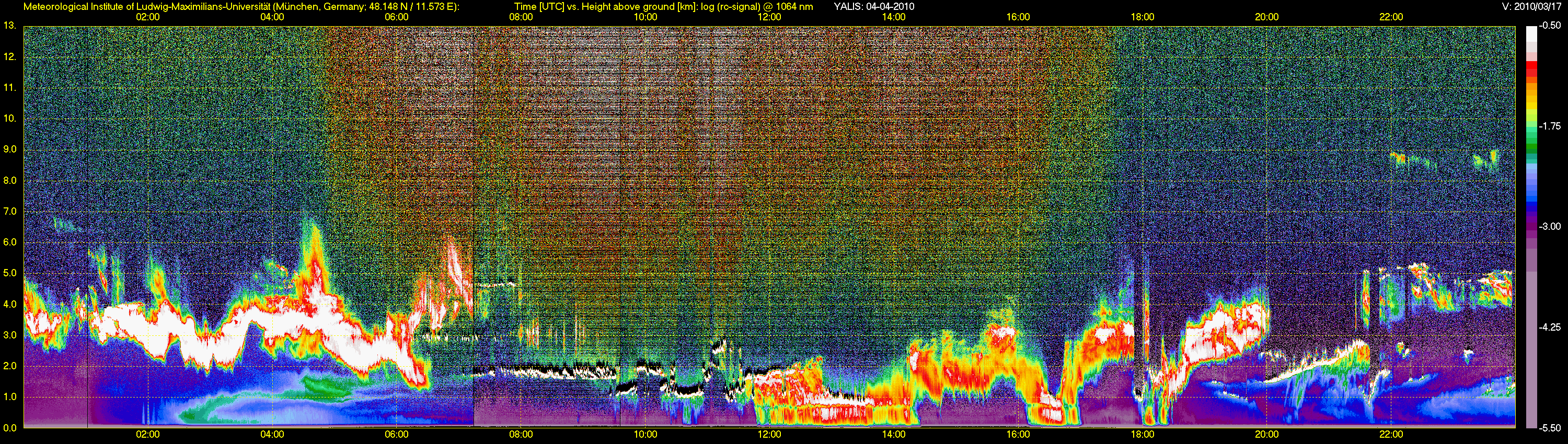1568x444 pixels.
Task: Click the 12:00 label on the top time axis
Action: pos(769,17)
